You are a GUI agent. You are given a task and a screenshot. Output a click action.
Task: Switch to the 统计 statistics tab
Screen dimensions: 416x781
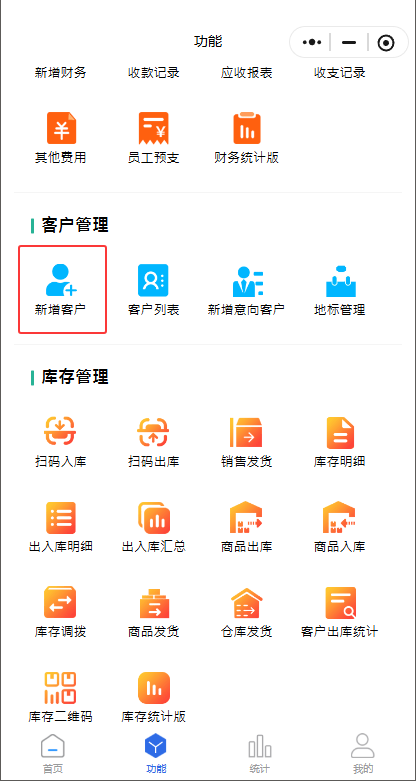pos(260,754)
